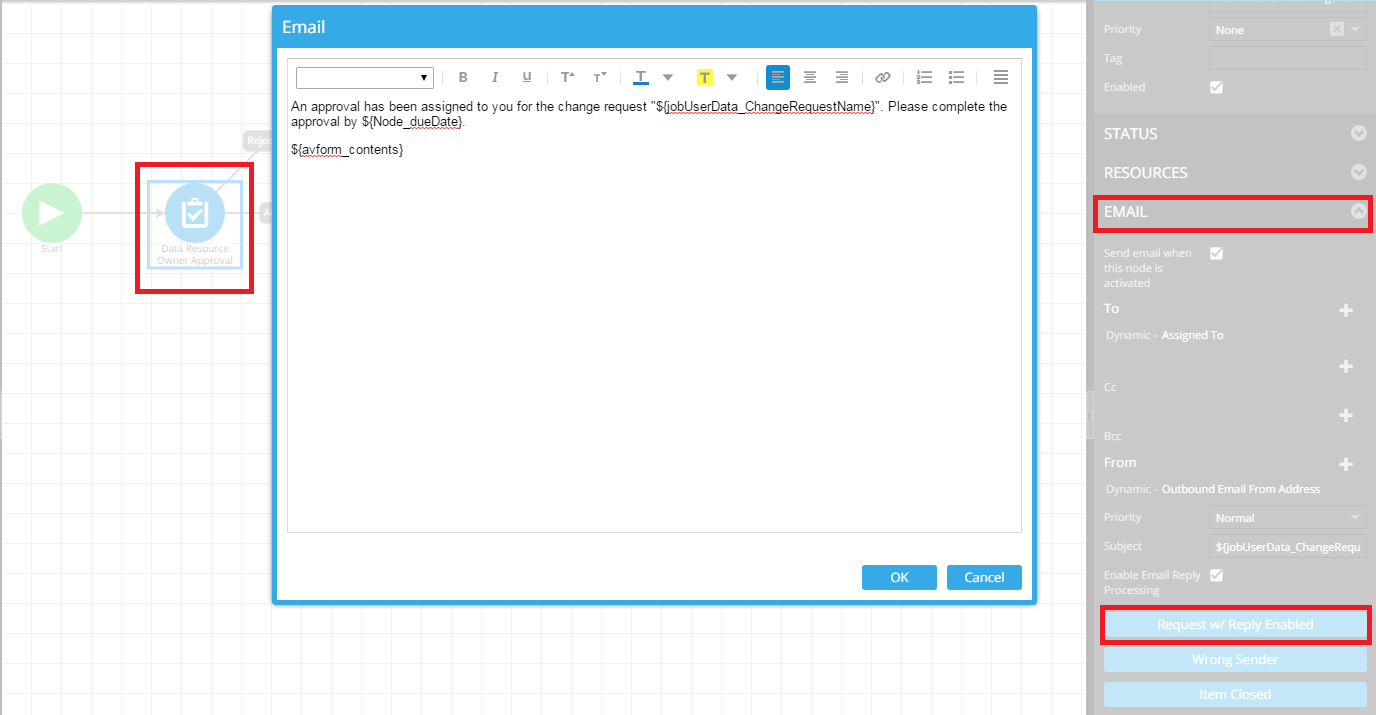Apply italic formatting
The image size is (1376, 715).
pos(494,77)
